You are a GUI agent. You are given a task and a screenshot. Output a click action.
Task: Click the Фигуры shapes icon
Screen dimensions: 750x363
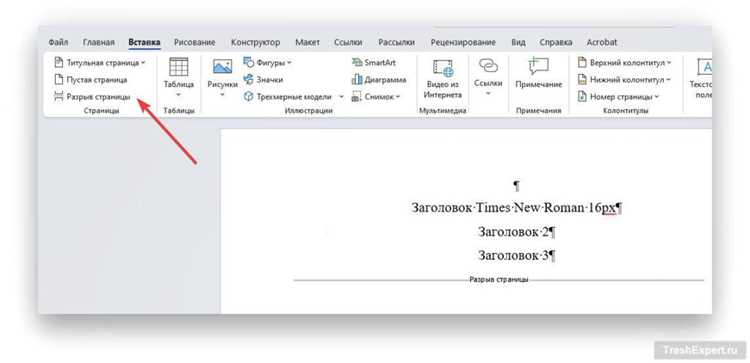(x=249, y=63)
